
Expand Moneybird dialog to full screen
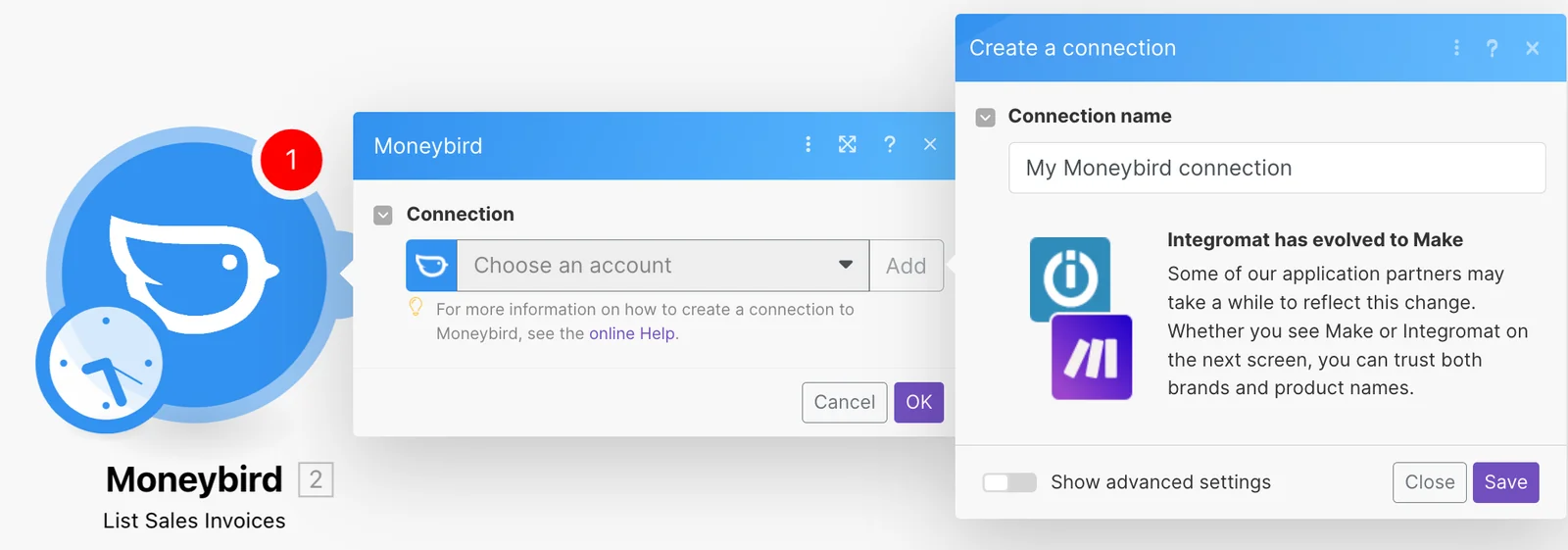[x=848, y=145]
